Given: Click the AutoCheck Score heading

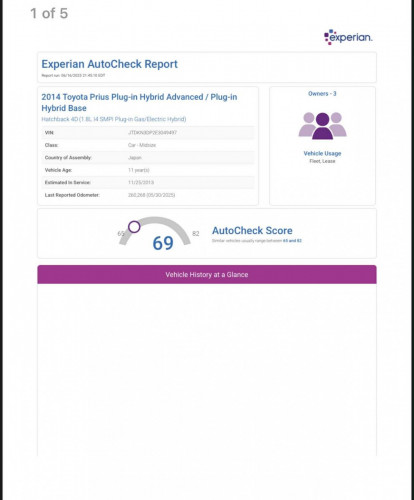Looking at the screenshot, I should click(252, 230).
